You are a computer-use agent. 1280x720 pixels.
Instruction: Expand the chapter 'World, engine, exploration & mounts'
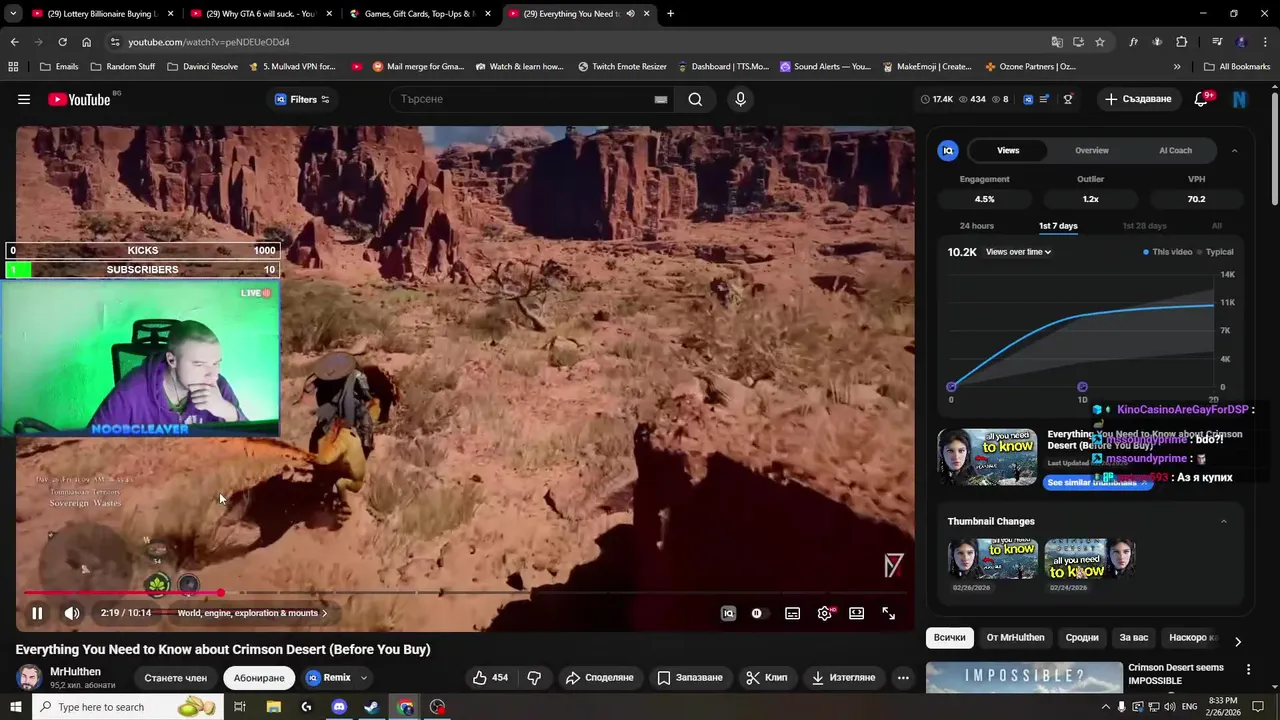tap(252, 613)
